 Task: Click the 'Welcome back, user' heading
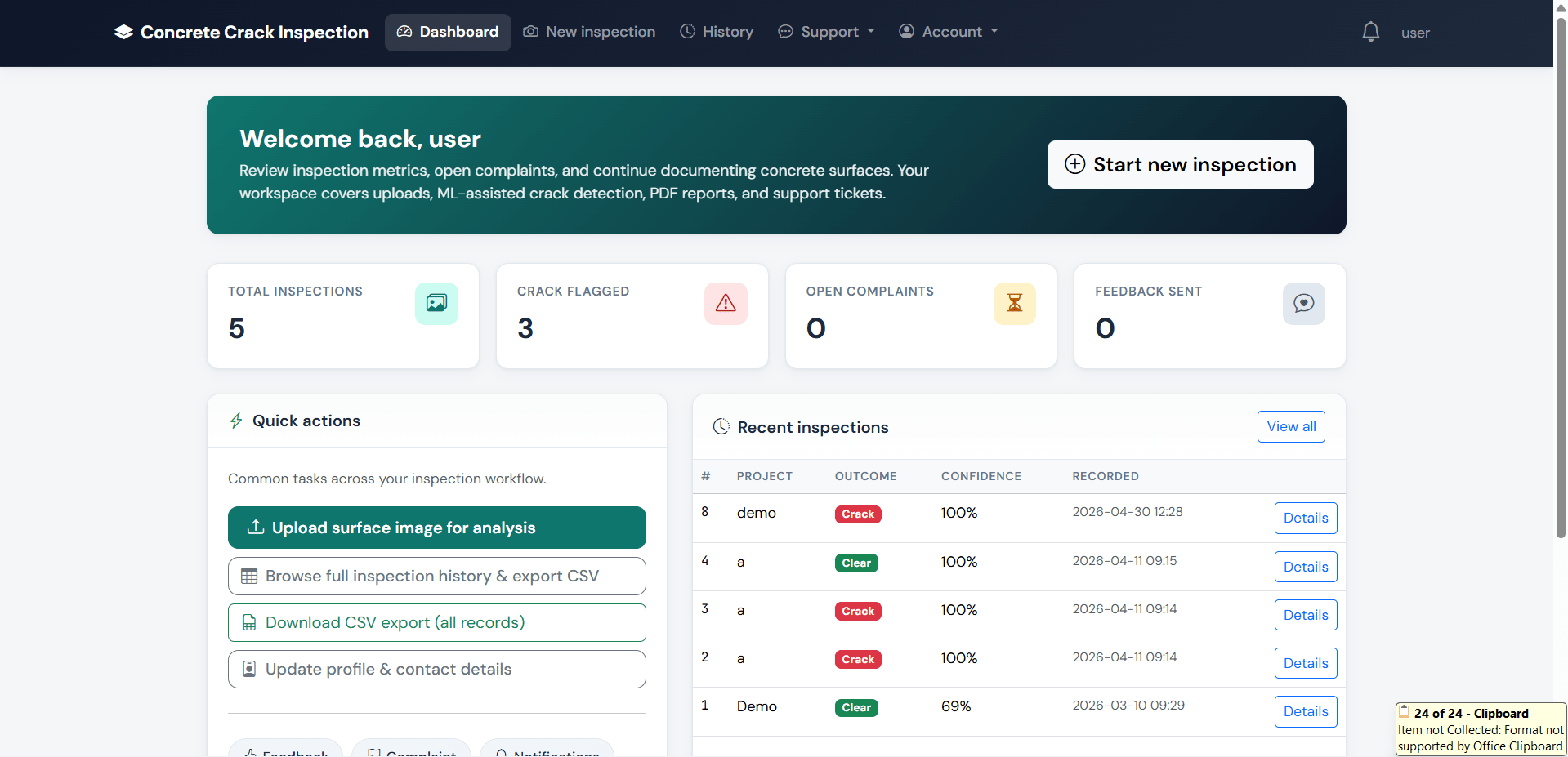[x=360, y=139]
